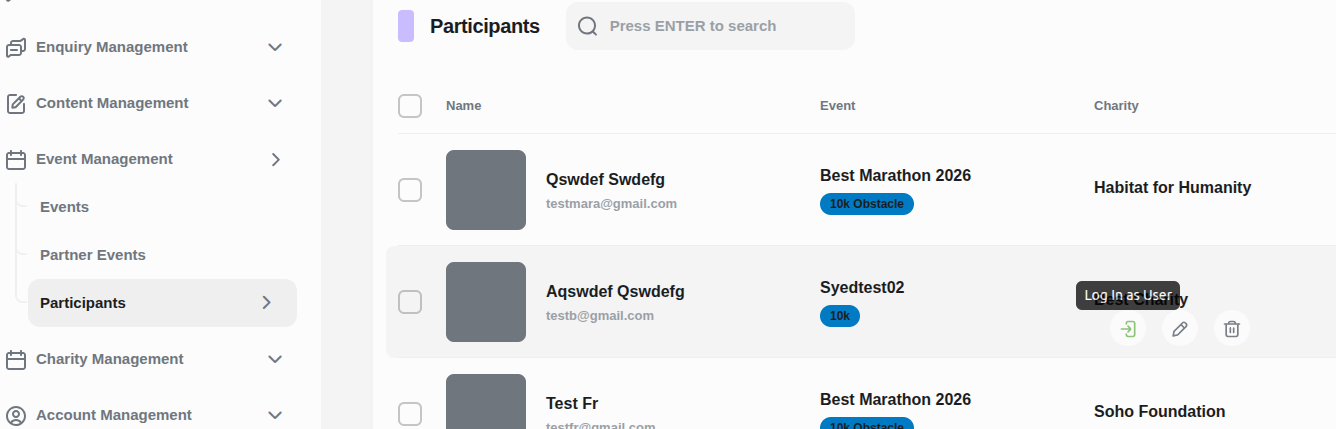
Task: Click the Charity Management calendar icon
Action: click(x=16, y=359)
